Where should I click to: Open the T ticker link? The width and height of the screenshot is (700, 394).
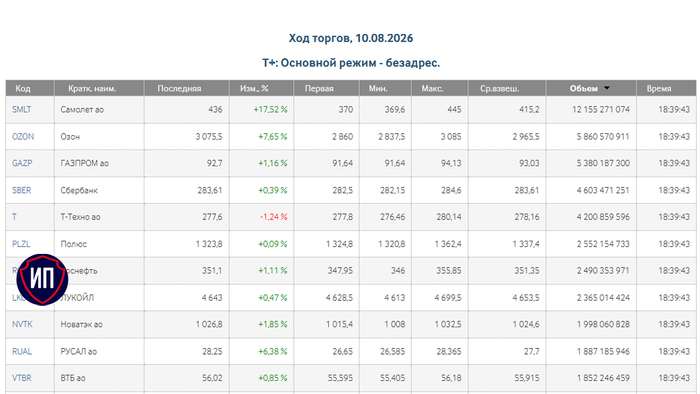pyautogui.click(x=14, y=217)
